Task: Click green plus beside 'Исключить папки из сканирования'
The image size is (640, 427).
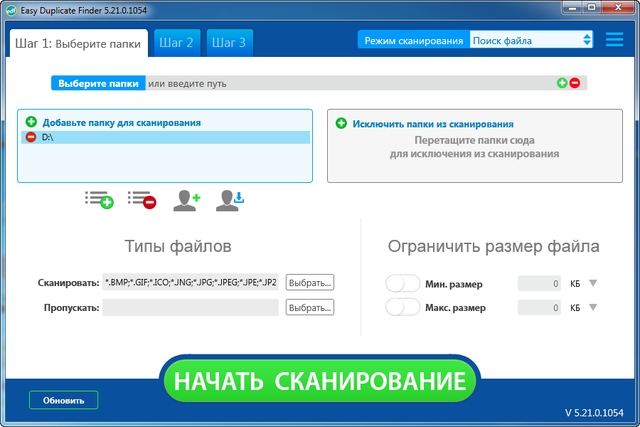Action: pyautogui.click(x=341, y=123)
